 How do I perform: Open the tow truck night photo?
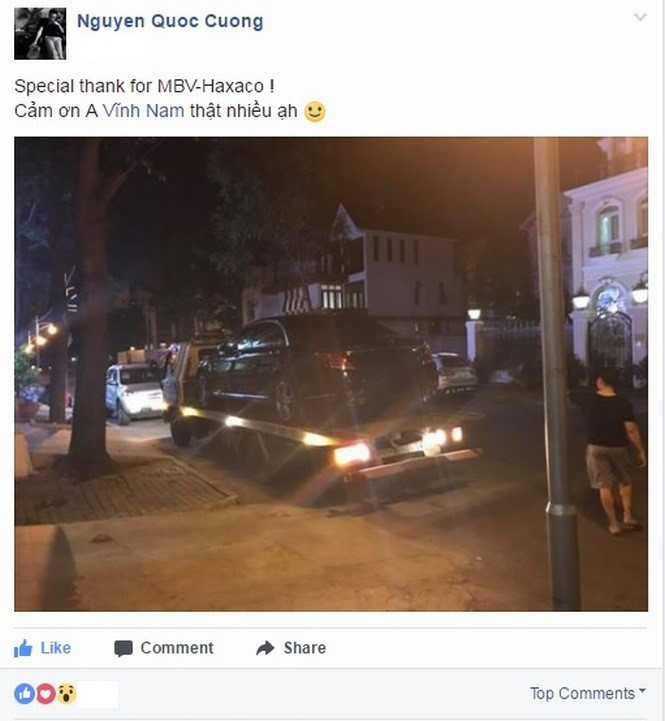coord(331,374)
